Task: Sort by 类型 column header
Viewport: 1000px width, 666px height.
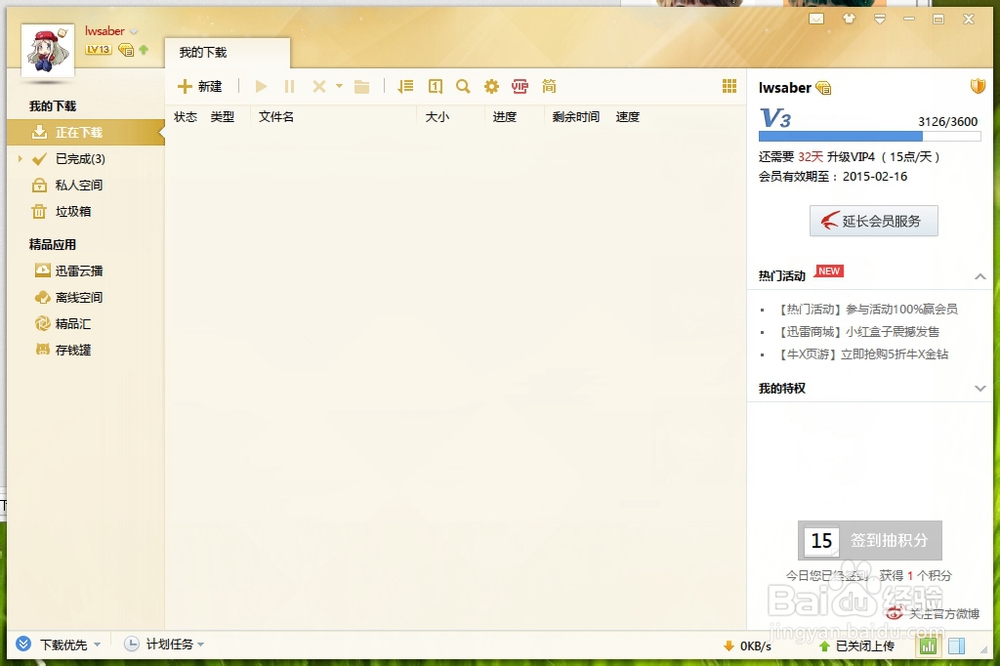Action: pos(223,117)
